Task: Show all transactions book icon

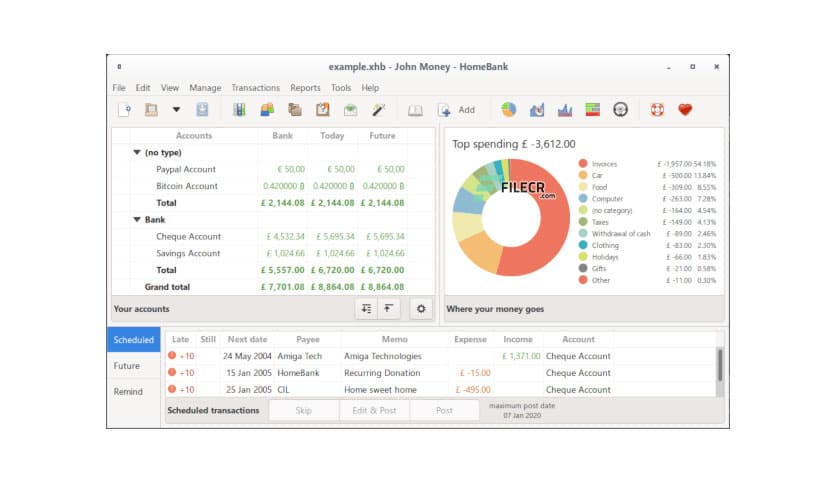Action: click(415, 110)
